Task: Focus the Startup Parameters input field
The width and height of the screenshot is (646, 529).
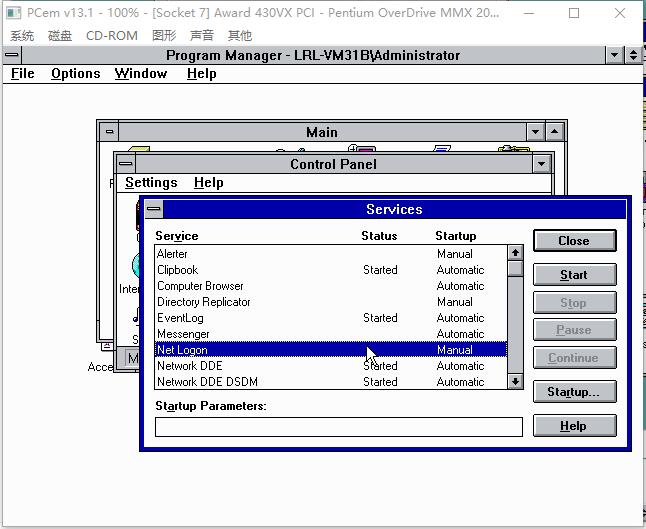Action: (x=339, y=427)
